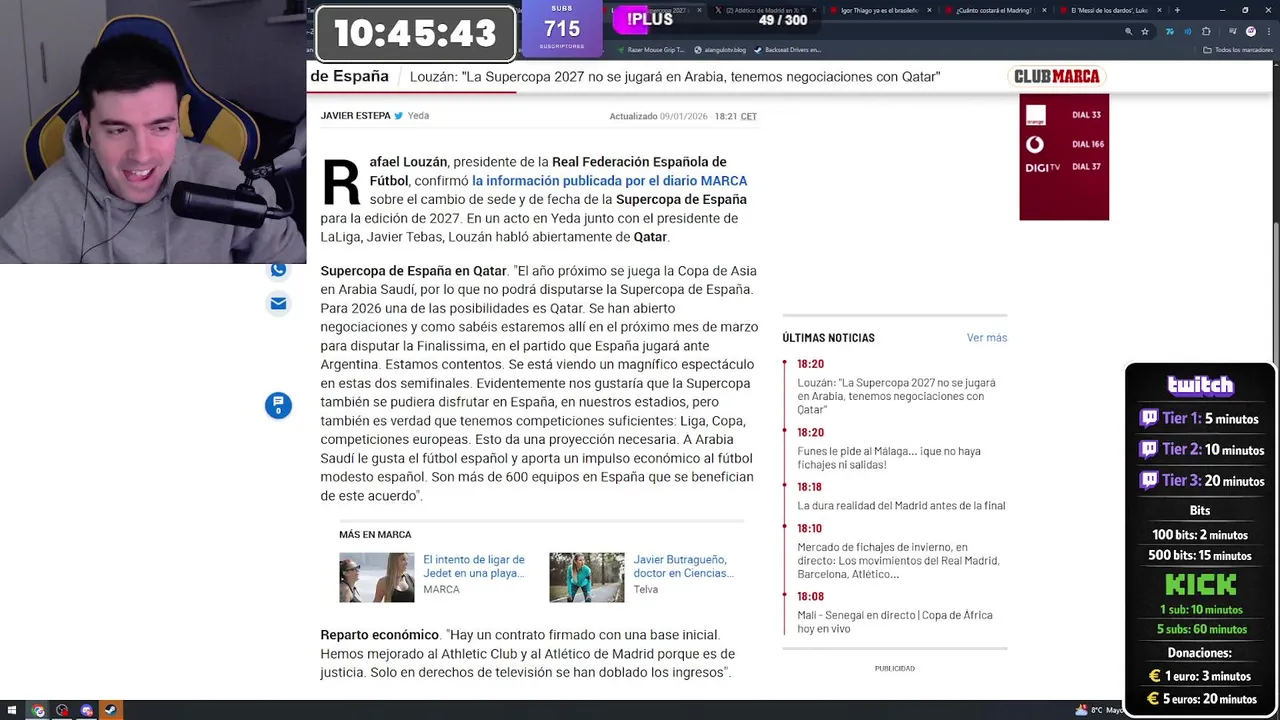This screenshot has height=720, width=1280.
Task: Open the Chrome three-dot menu
Action: pos(1267,32)
